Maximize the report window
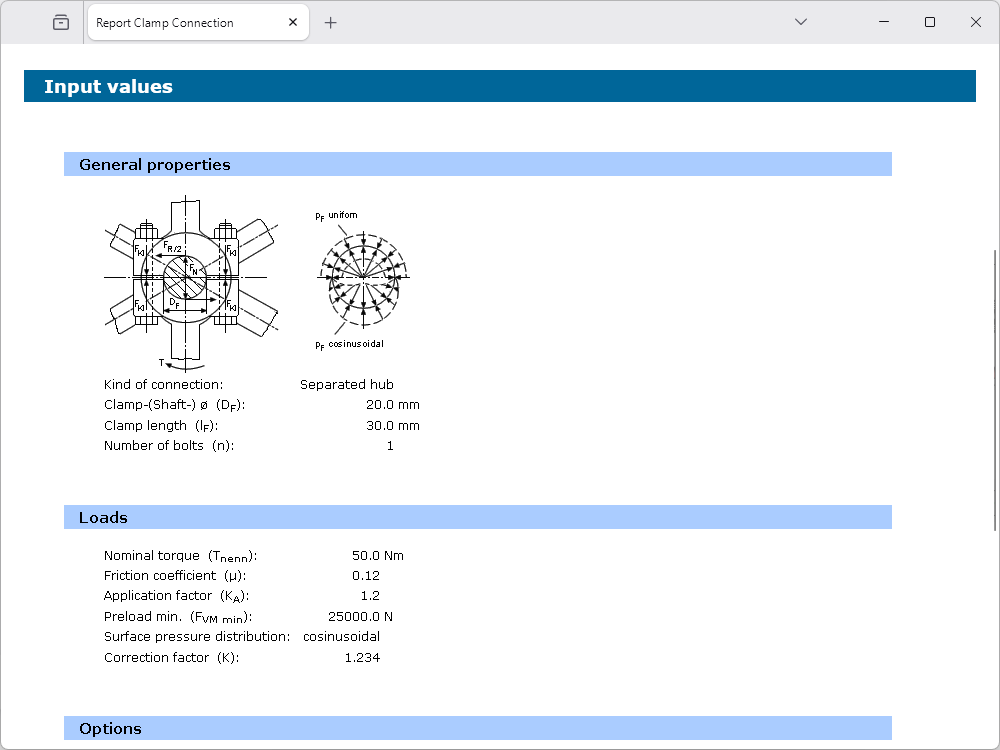This screenshot has height=750, width=1000. (930, 22)
